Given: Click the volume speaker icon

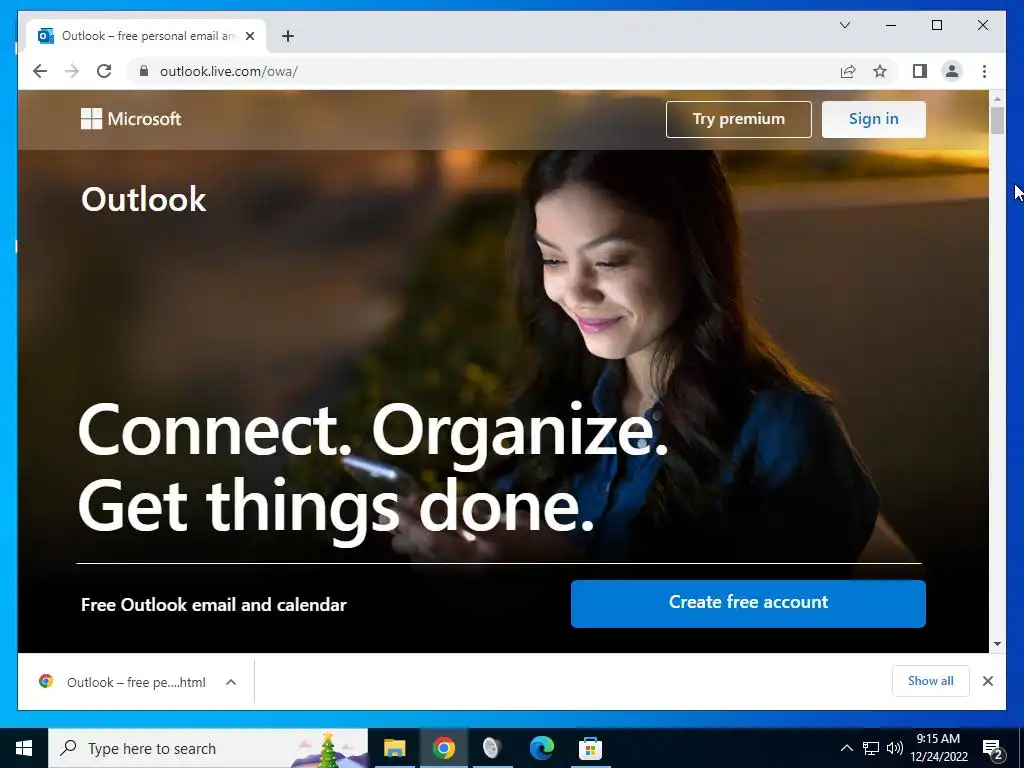Looking at the screenshot, I should [x=895, y=748].
